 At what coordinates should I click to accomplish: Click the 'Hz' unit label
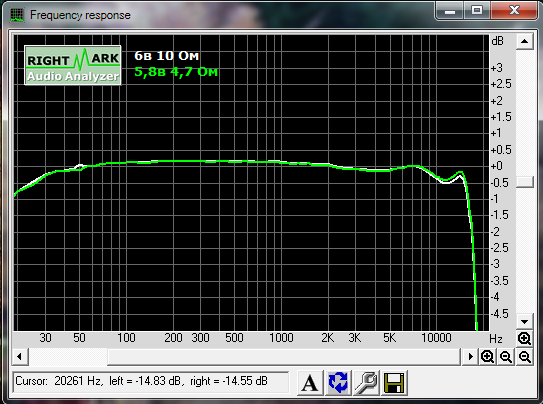click(496, 339)
